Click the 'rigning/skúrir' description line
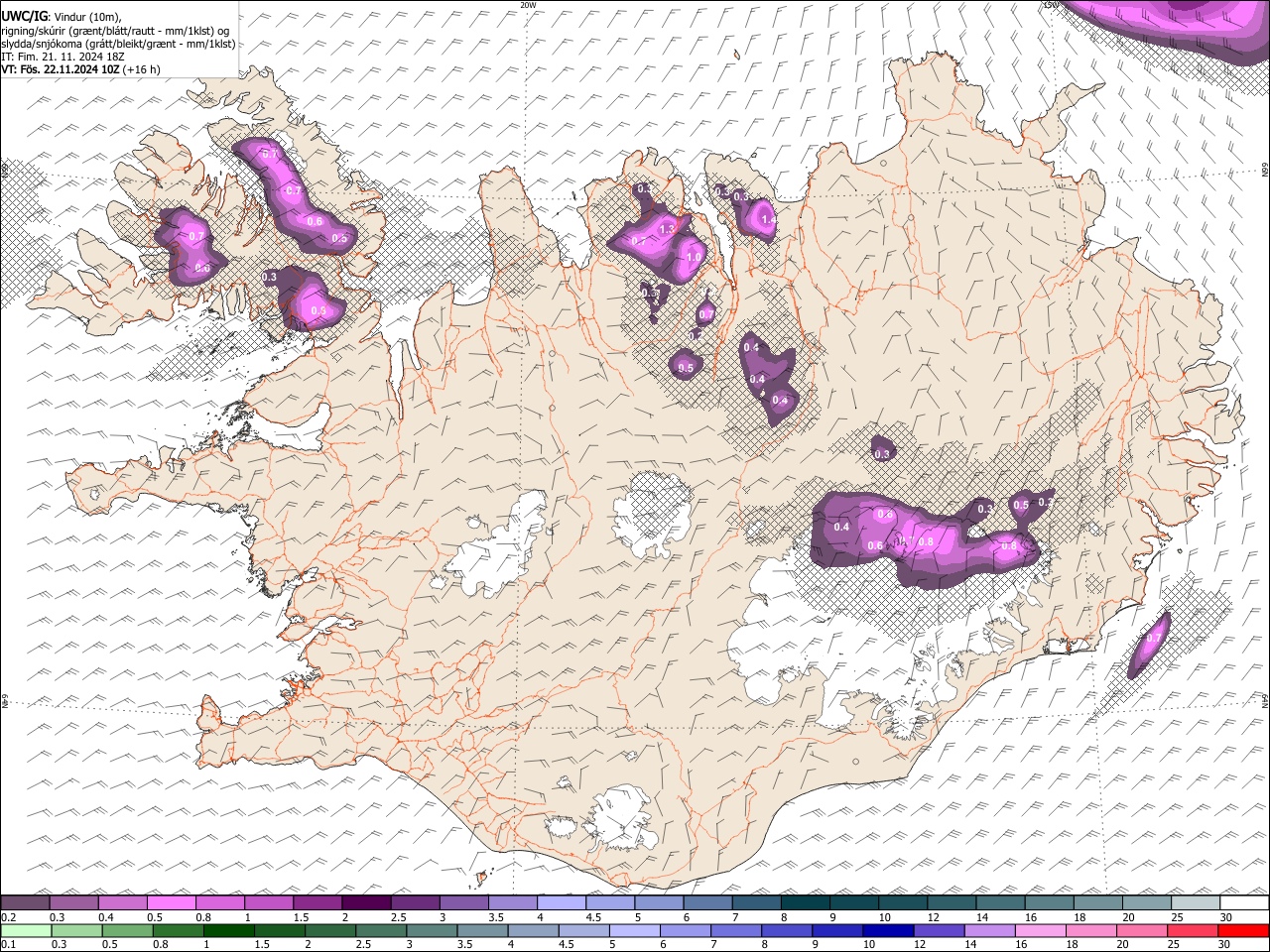 [x=115, y=31]
